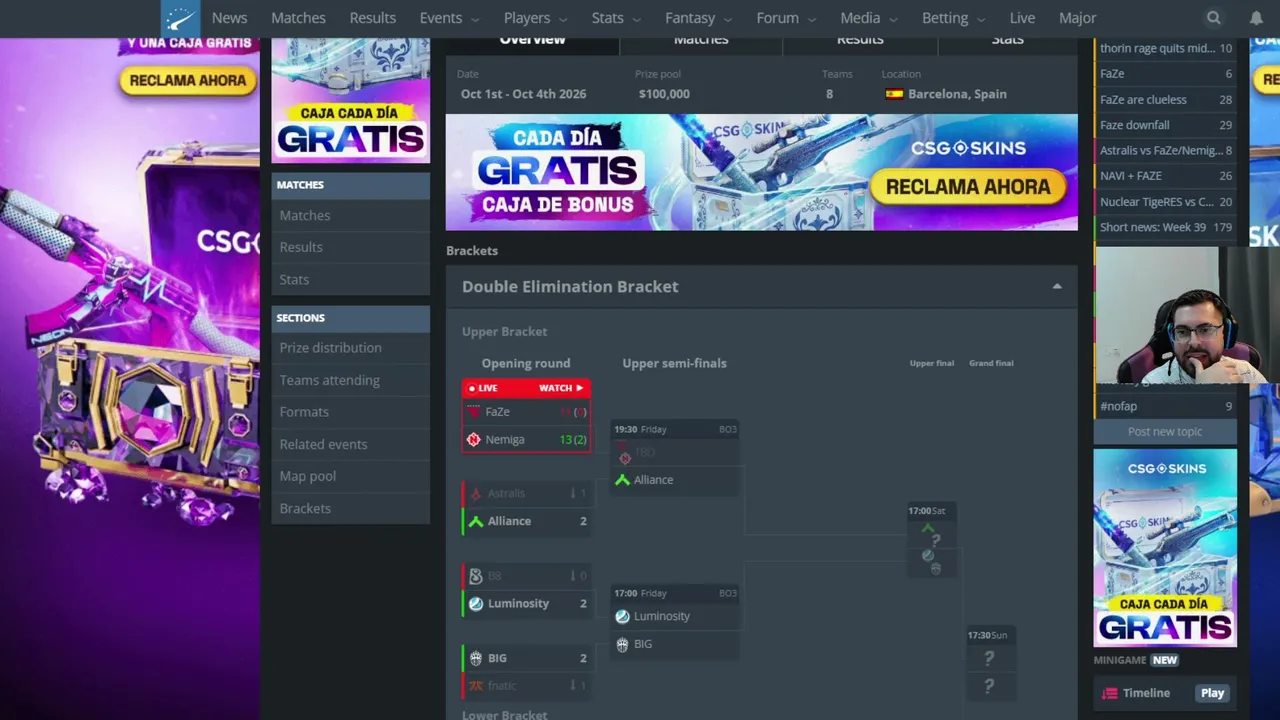Click Luminosity's logo in the Upper semi-finals
This screenshot has height=720, width=1280.
(622, 616)
